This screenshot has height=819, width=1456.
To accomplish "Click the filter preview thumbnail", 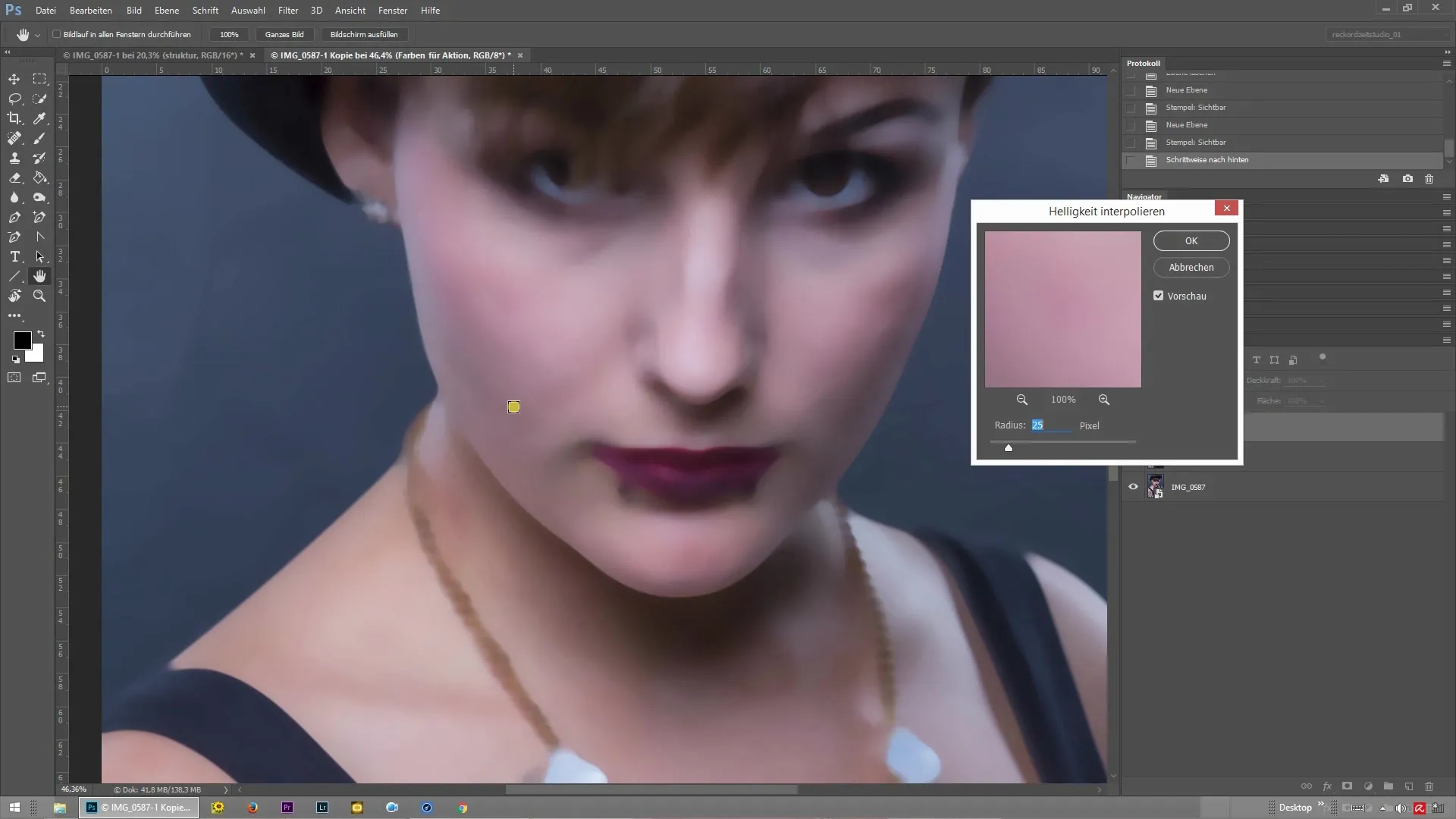I will (x=1062, y=309).
